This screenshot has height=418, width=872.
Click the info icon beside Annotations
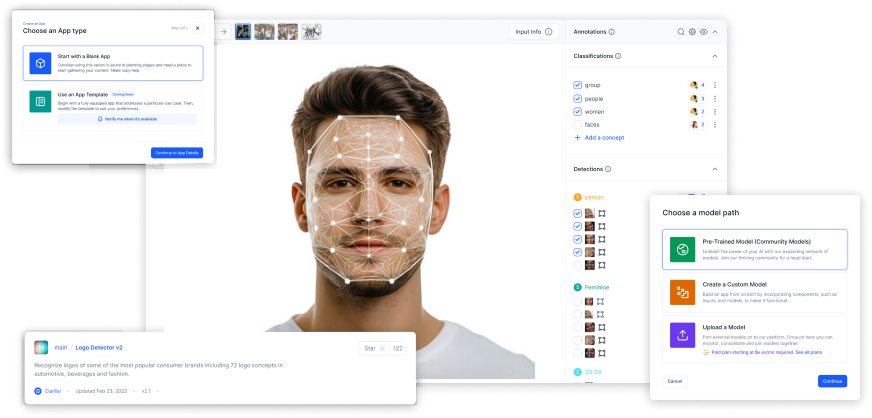coord(612,32)
